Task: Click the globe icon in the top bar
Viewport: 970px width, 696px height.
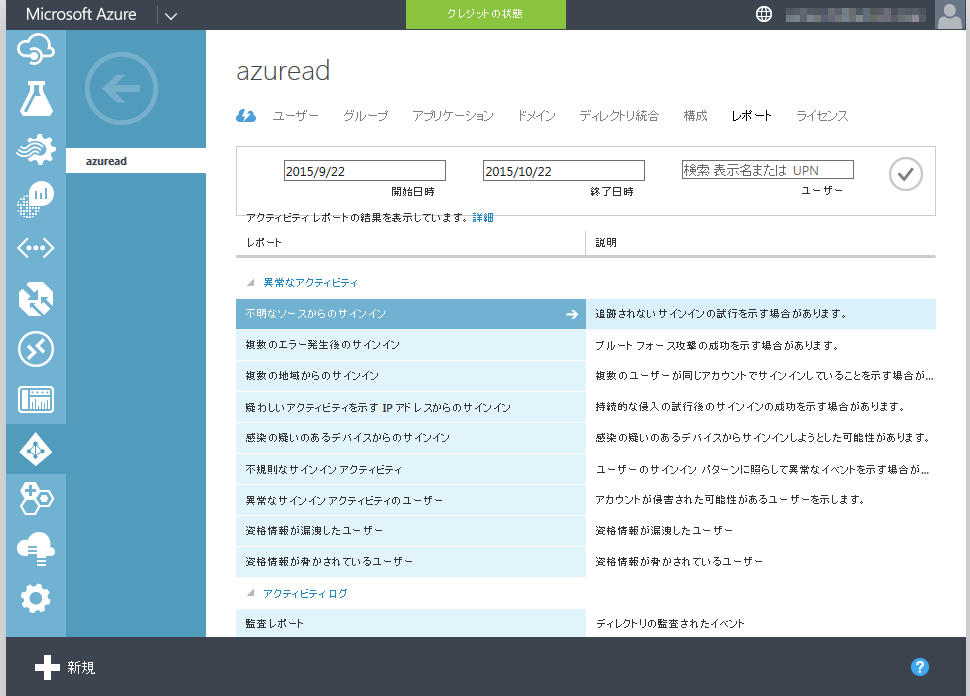Action: [763, 14]
